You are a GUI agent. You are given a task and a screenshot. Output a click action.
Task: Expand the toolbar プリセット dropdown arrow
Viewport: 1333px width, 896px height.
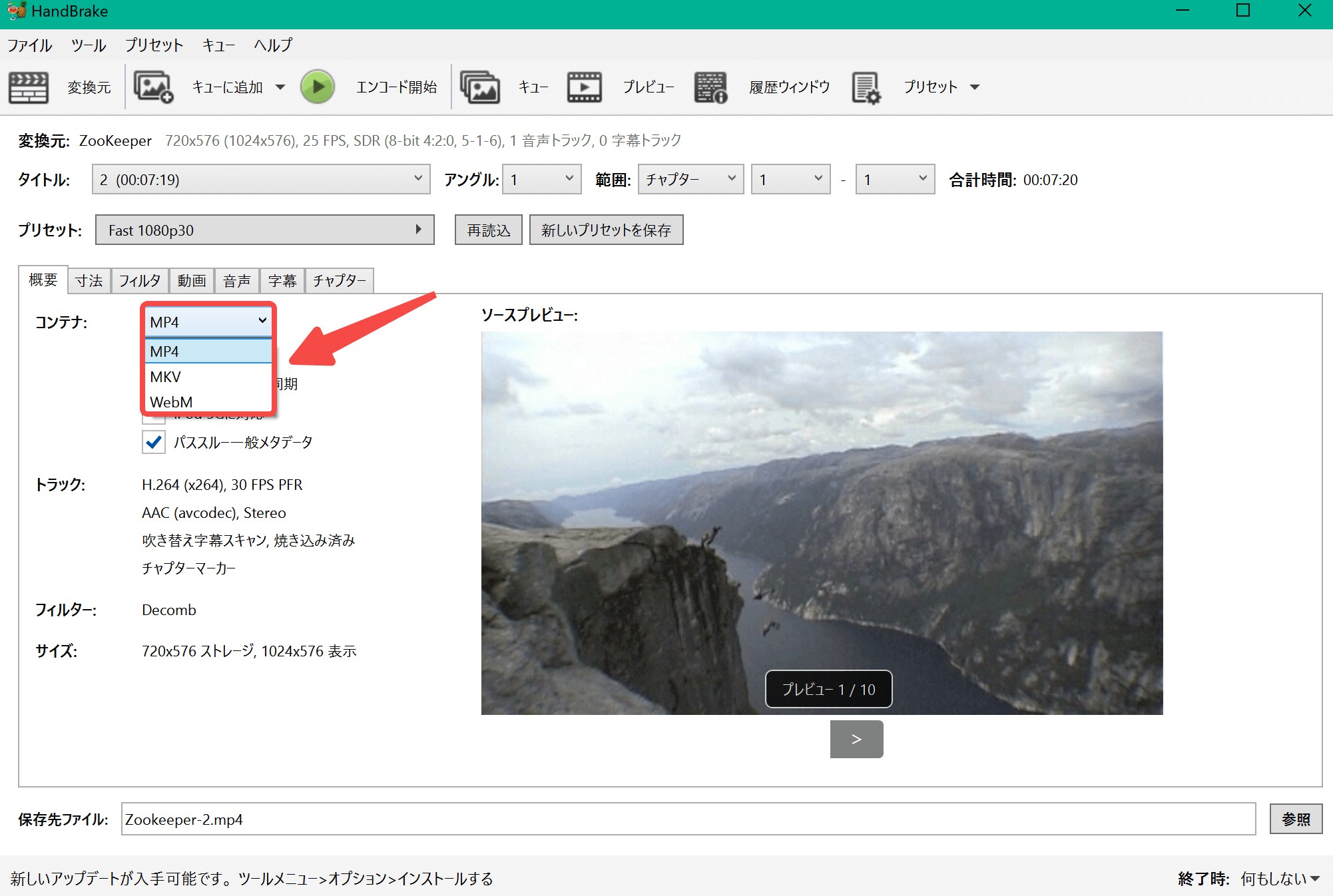(x=975, y=87)
